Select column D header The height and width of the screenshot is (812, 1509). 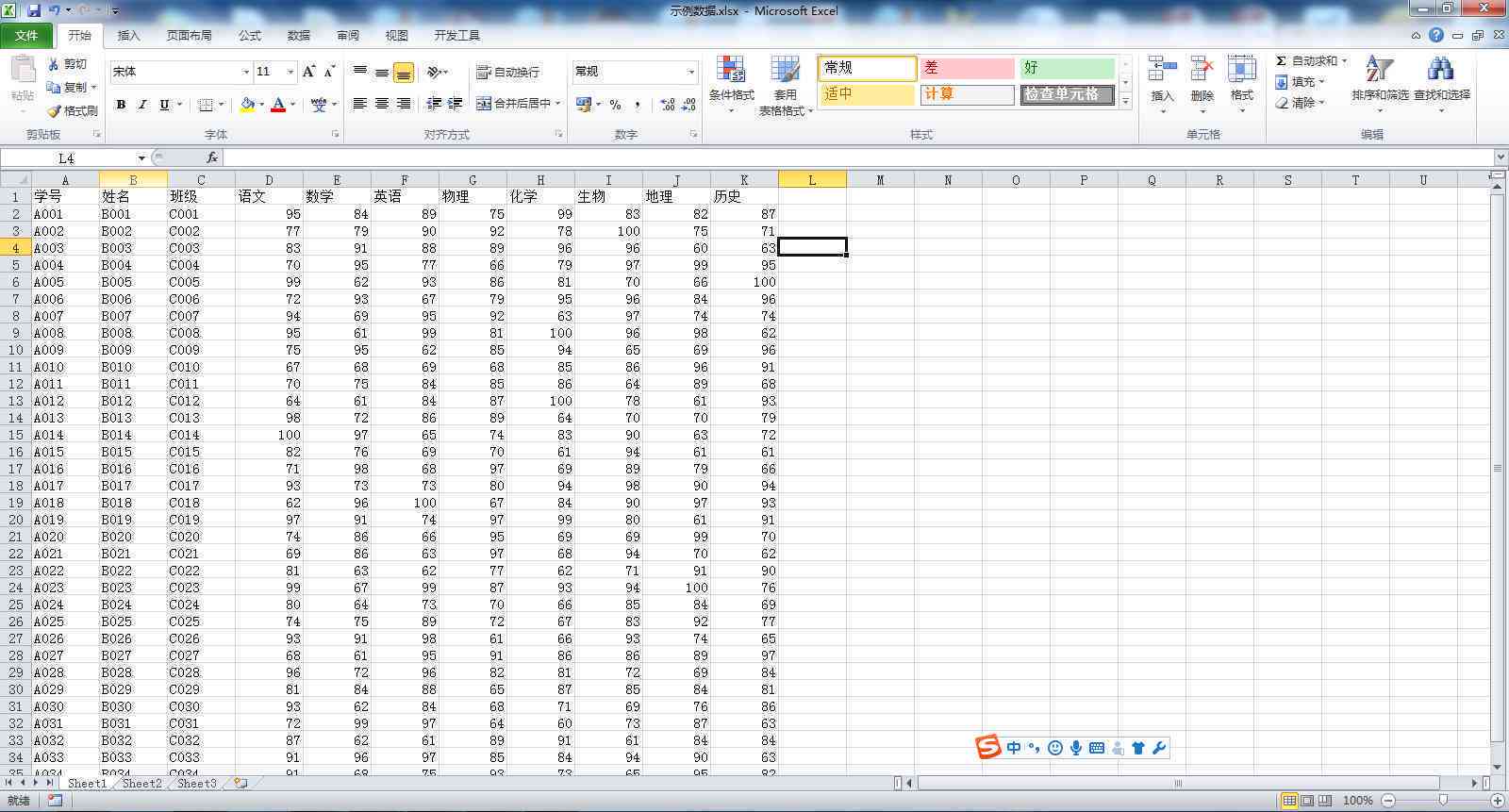click(269, 179)
